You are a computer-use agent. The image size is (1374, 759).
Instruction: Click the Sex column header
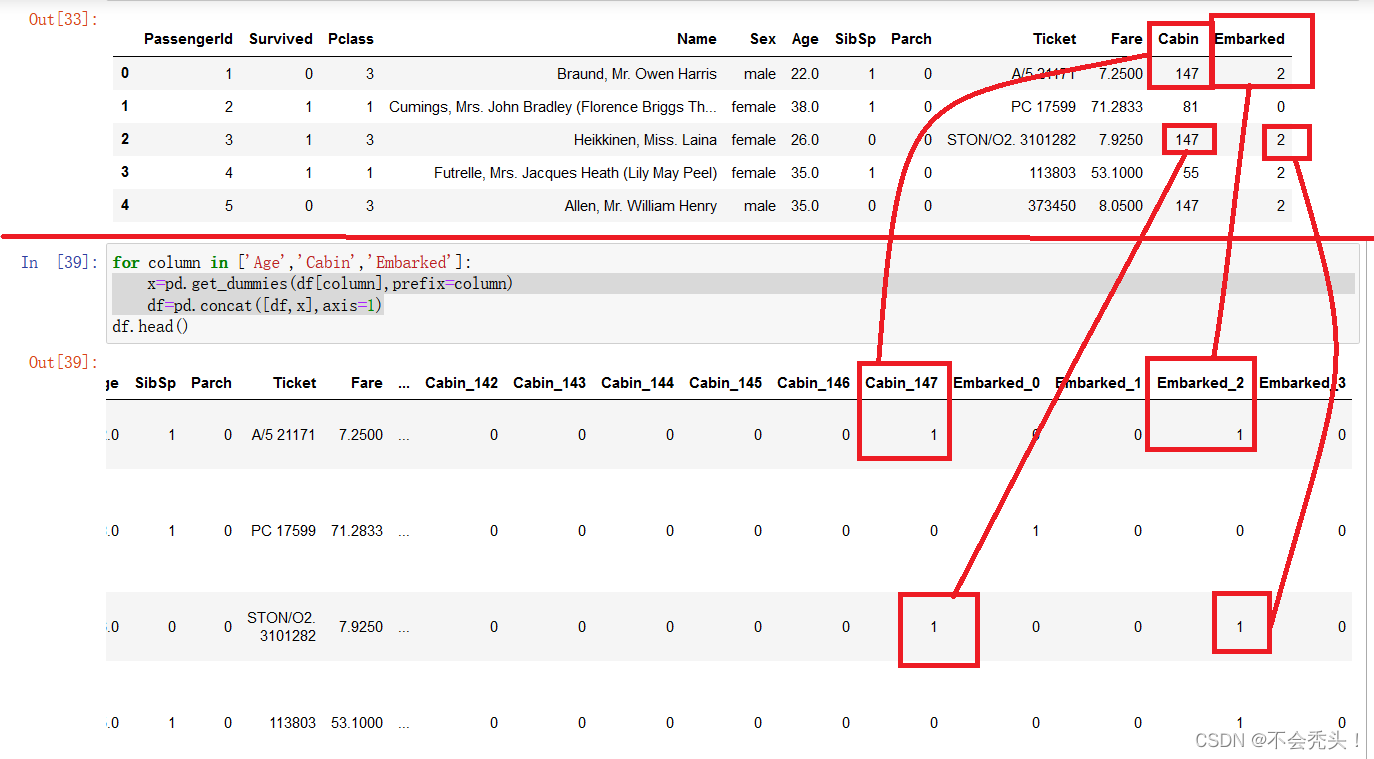point(763,39)
